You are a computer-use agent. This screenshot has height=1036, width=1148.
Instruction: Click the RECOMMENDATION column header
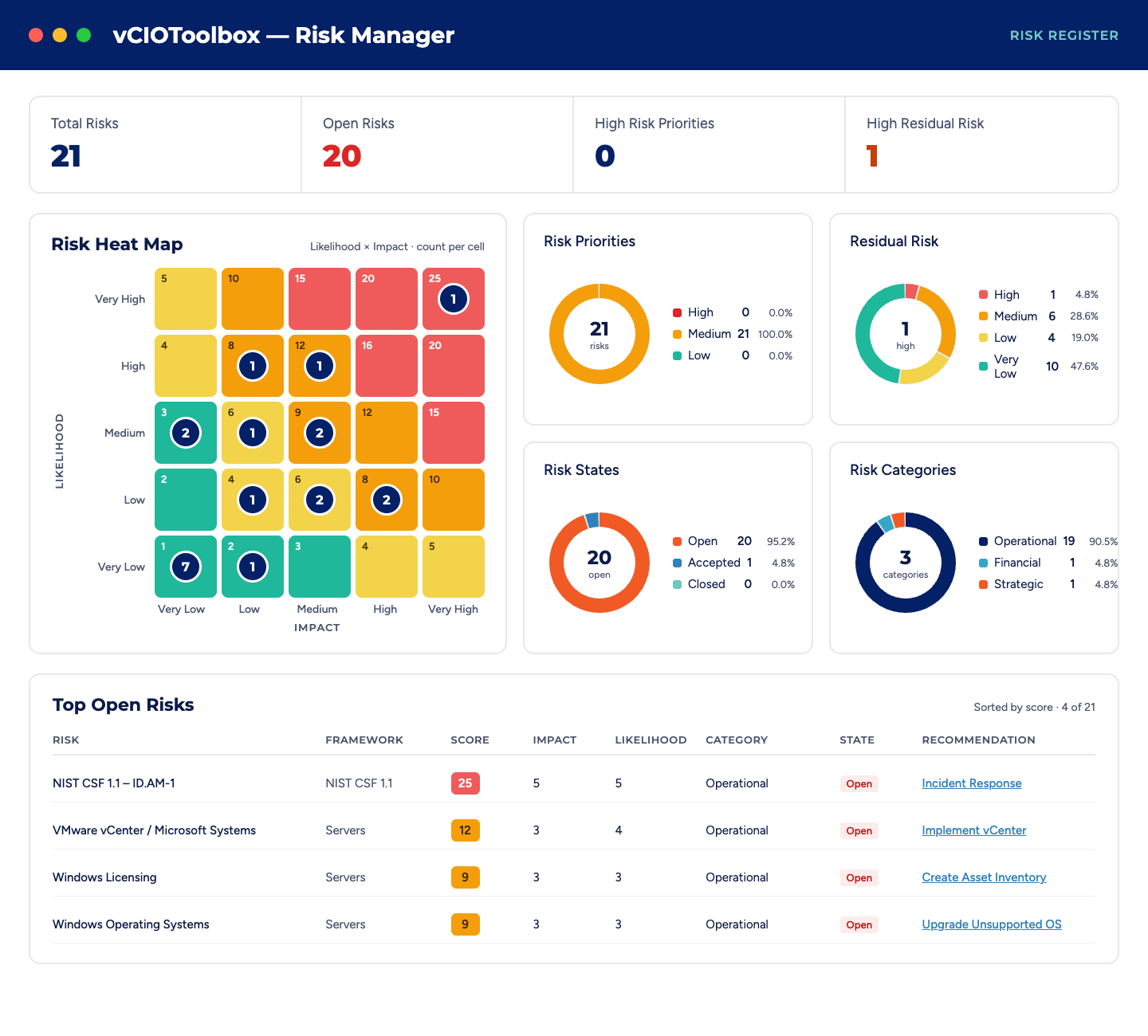[x=978, y=740]
